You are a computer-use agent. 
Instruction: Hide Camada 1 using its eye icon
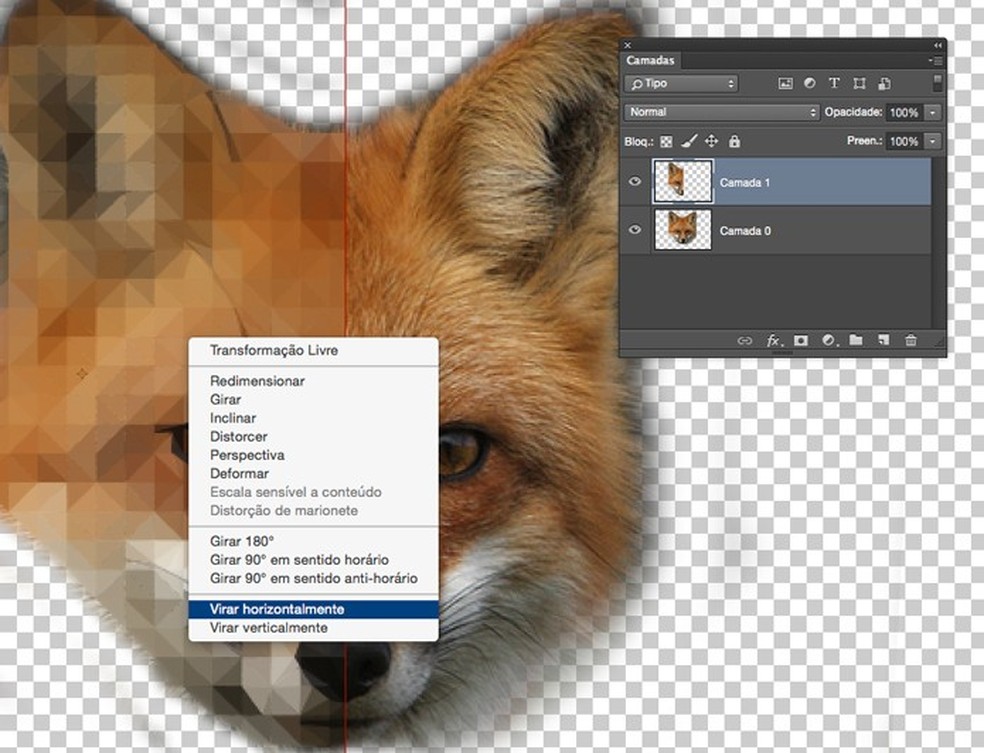click(635, 182)
